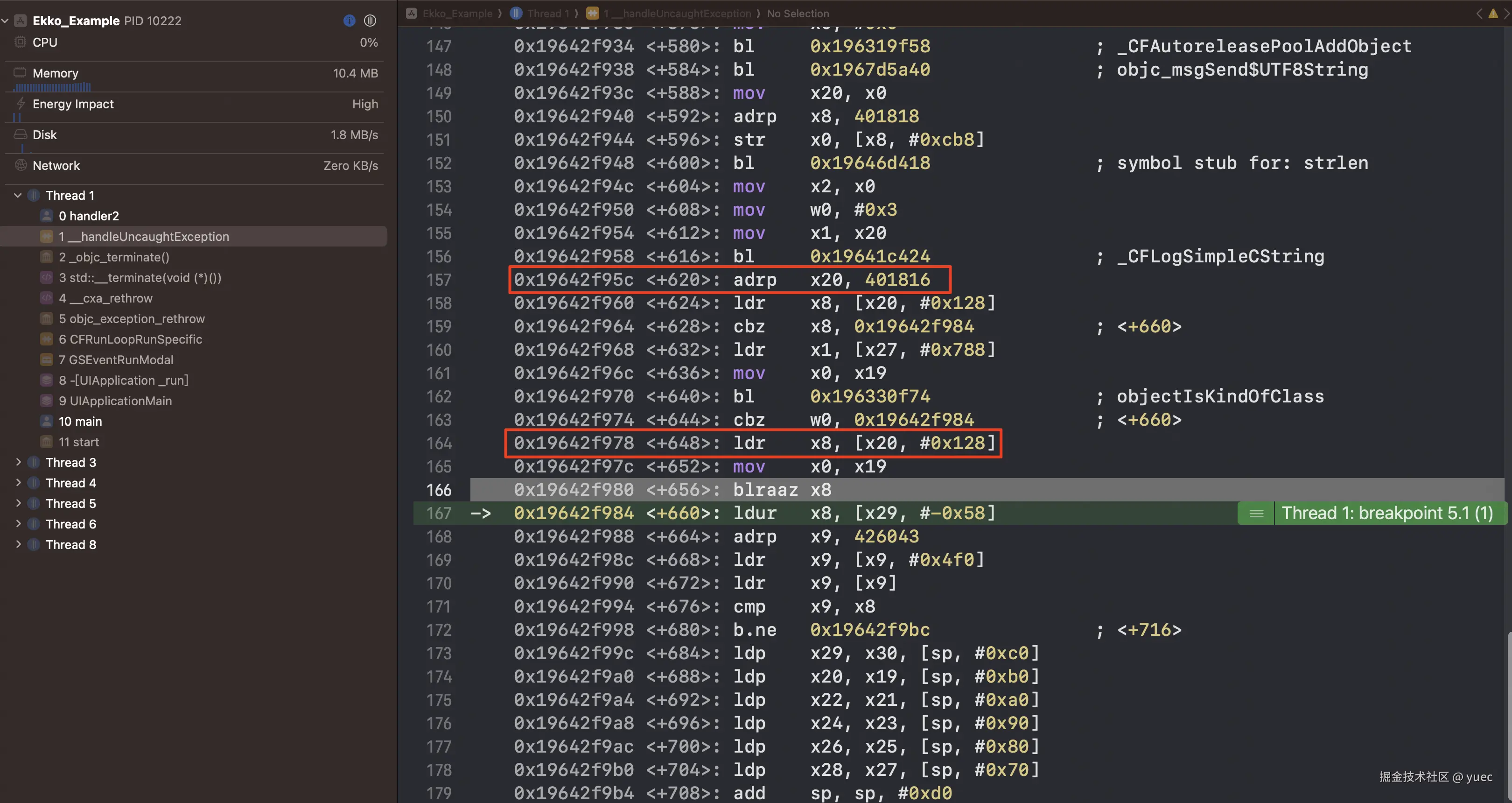Expand Thread 3 in the debug navigator
The height and width of the screenshot is (803, 1512).
18,463
